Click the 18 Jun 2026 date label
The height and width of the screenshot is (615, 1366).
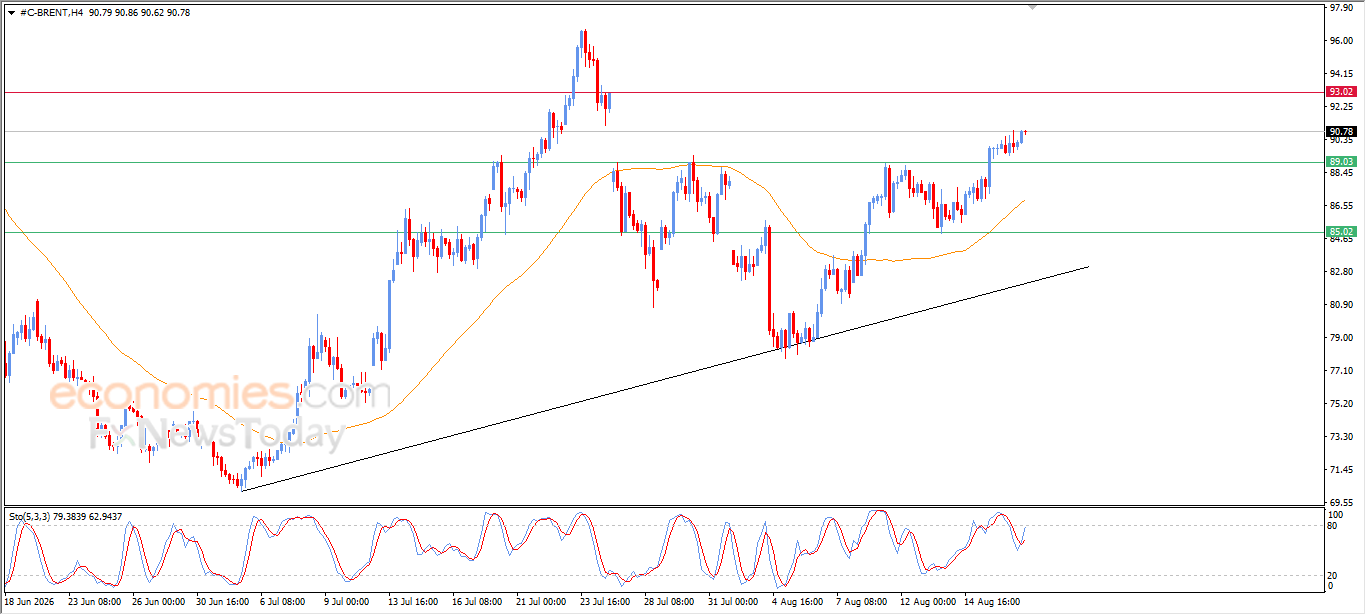(28, 603)
